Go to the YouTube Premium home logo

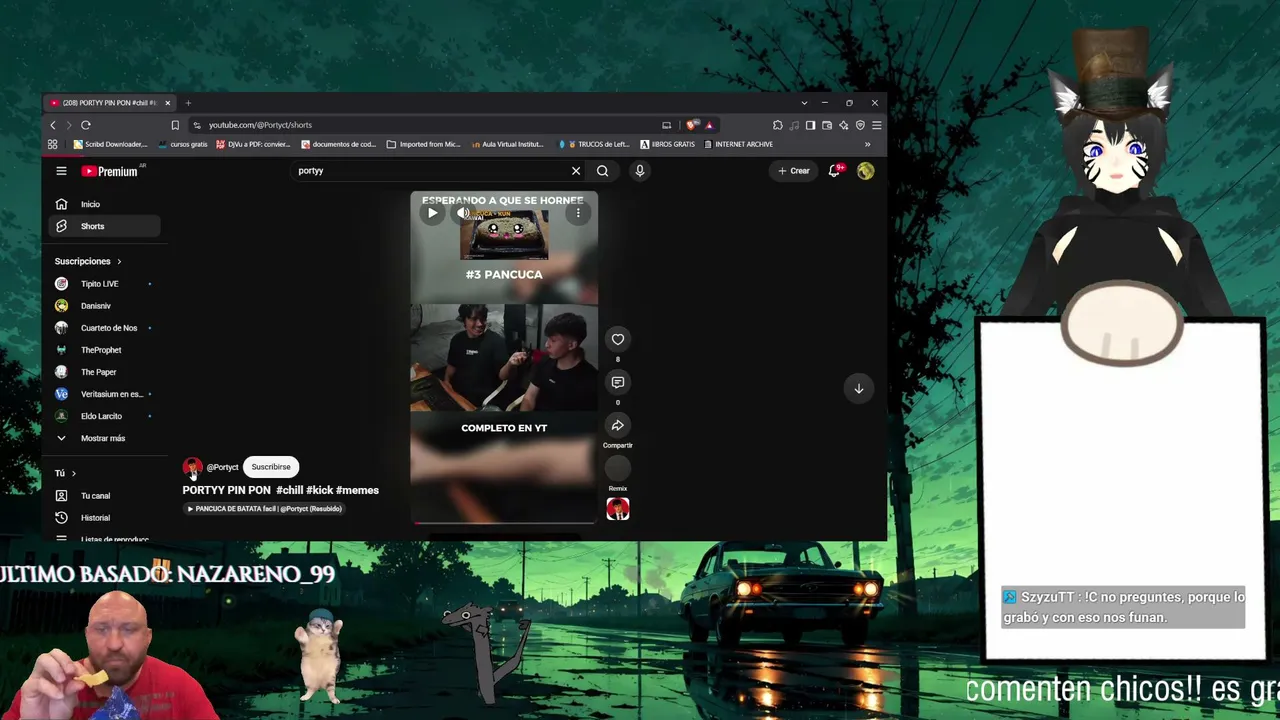click(110, 171)
